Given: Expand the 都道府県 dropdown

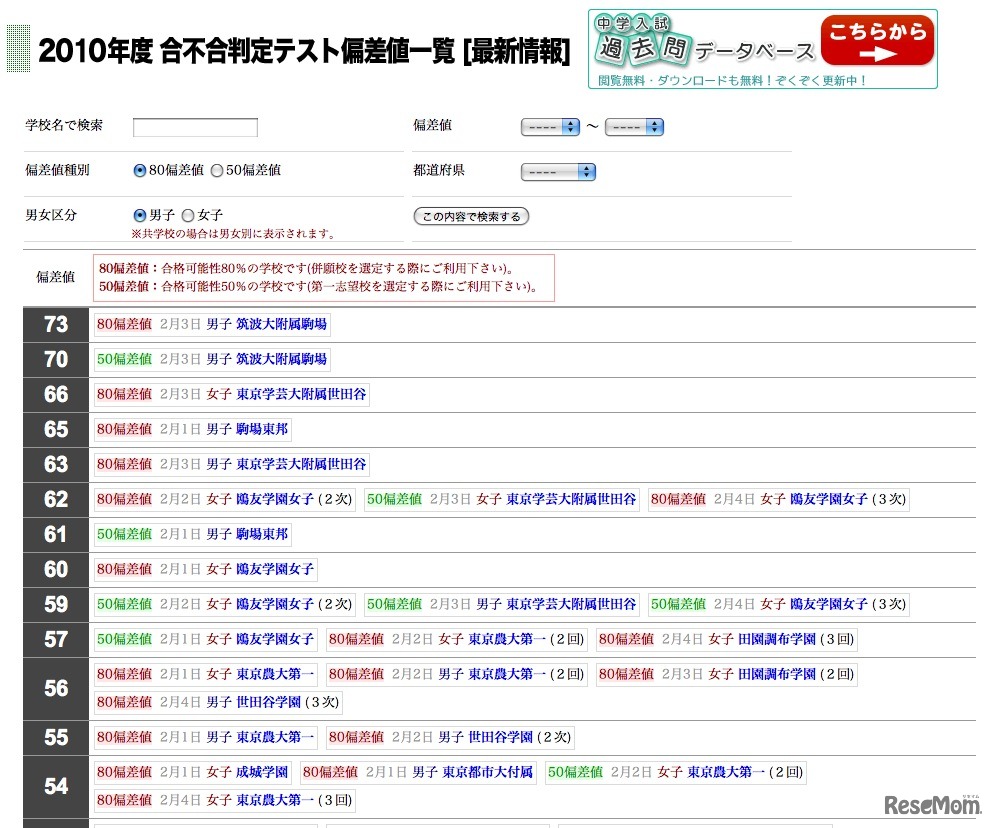Looking at the screenshot, I should tap(558, 172).
